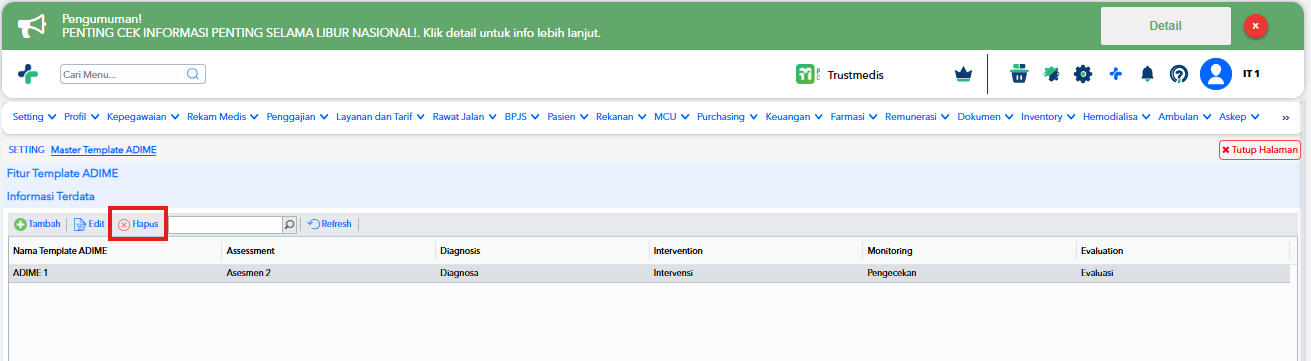Sort by Assessment column header
Viewport: 1311px width, 361px height.
pos(329,251)
